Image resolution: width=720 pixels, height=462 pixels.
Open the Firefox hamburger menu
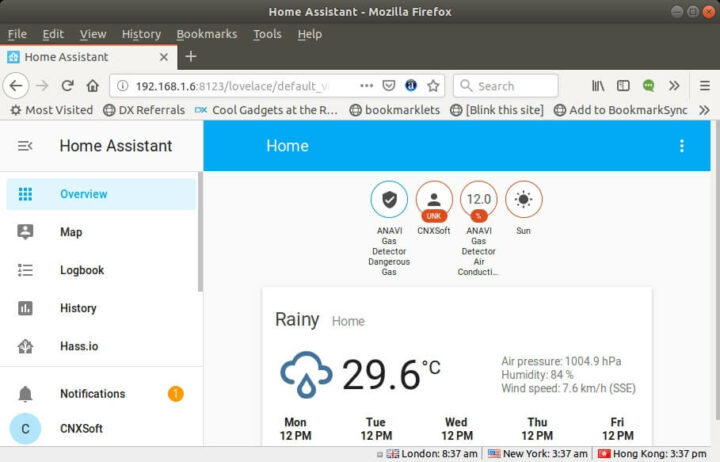(x=705, y=86)
